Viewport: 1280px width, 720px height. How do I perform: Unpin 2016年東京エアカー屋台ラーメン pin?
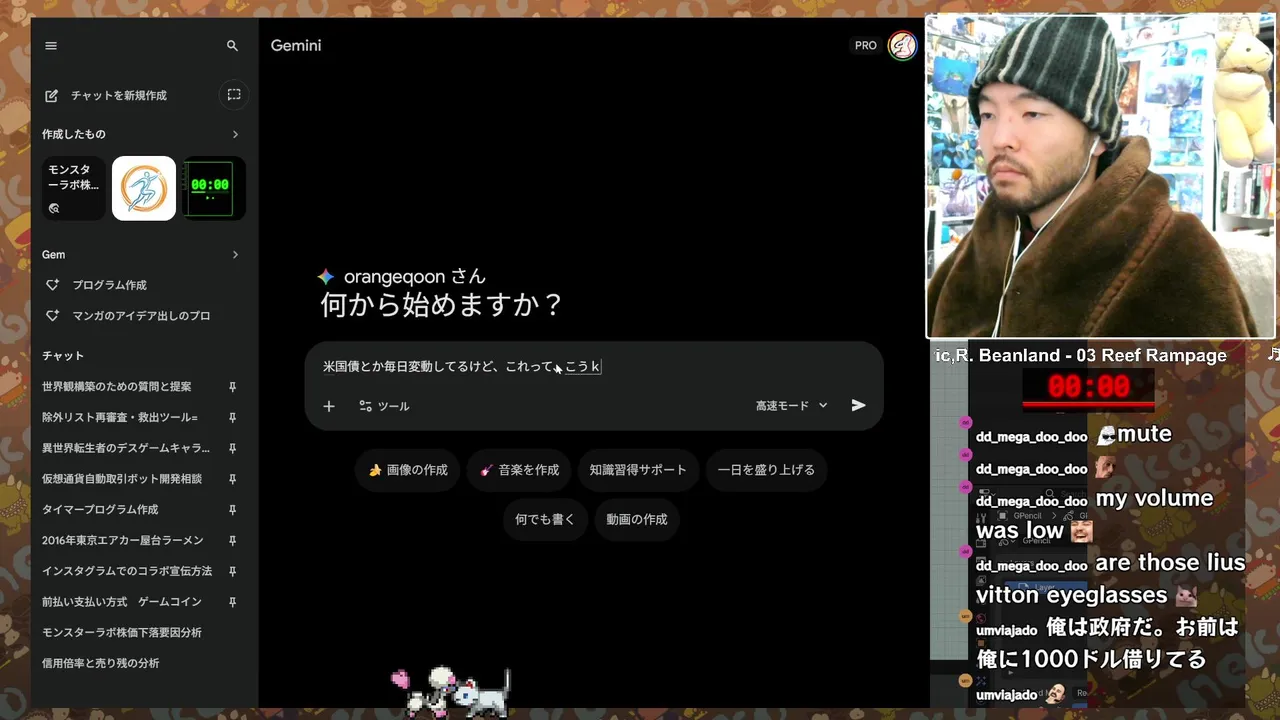click(232, 541)
